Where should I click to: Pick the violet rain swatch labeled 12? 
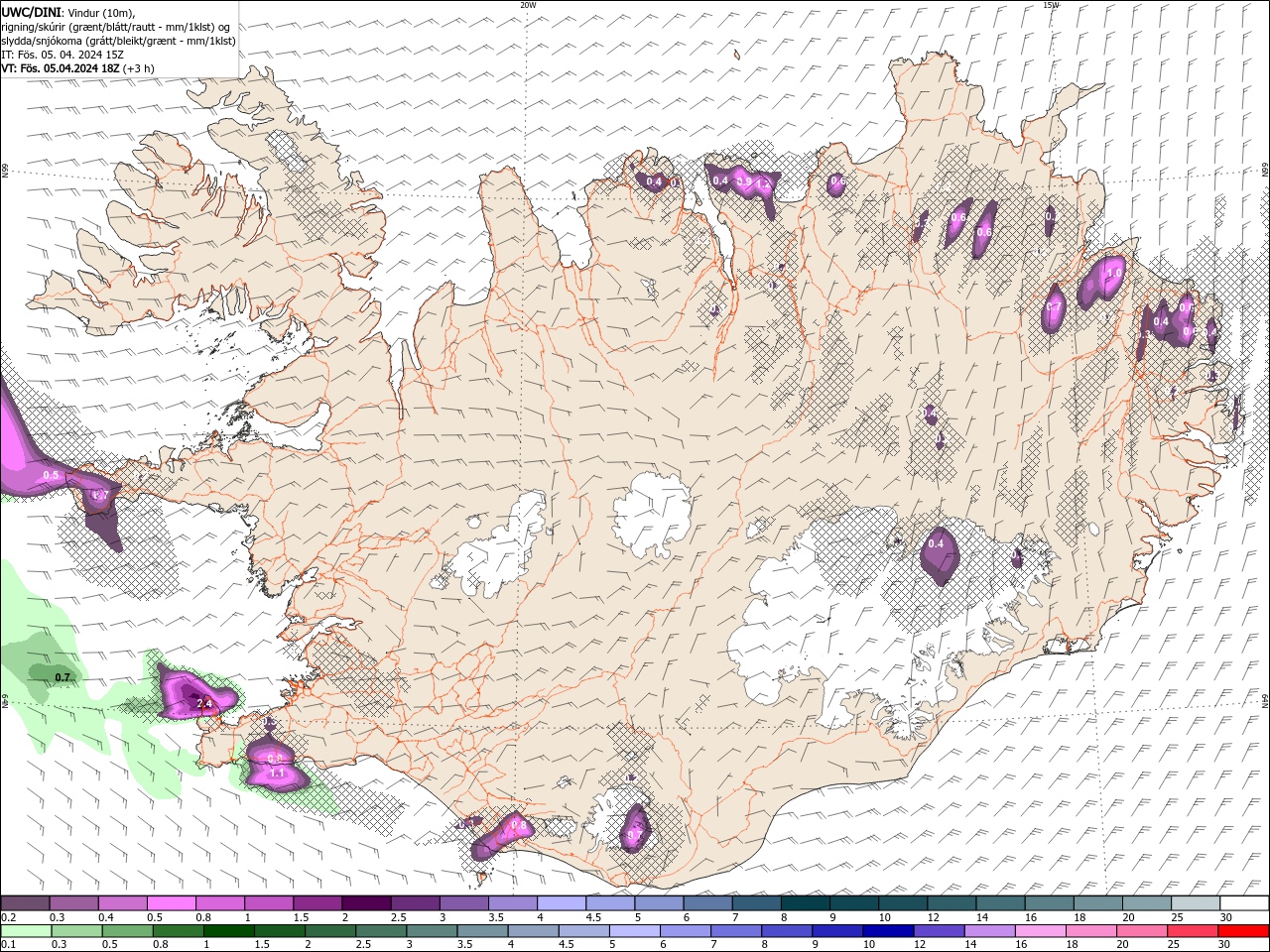click(938, 931)
